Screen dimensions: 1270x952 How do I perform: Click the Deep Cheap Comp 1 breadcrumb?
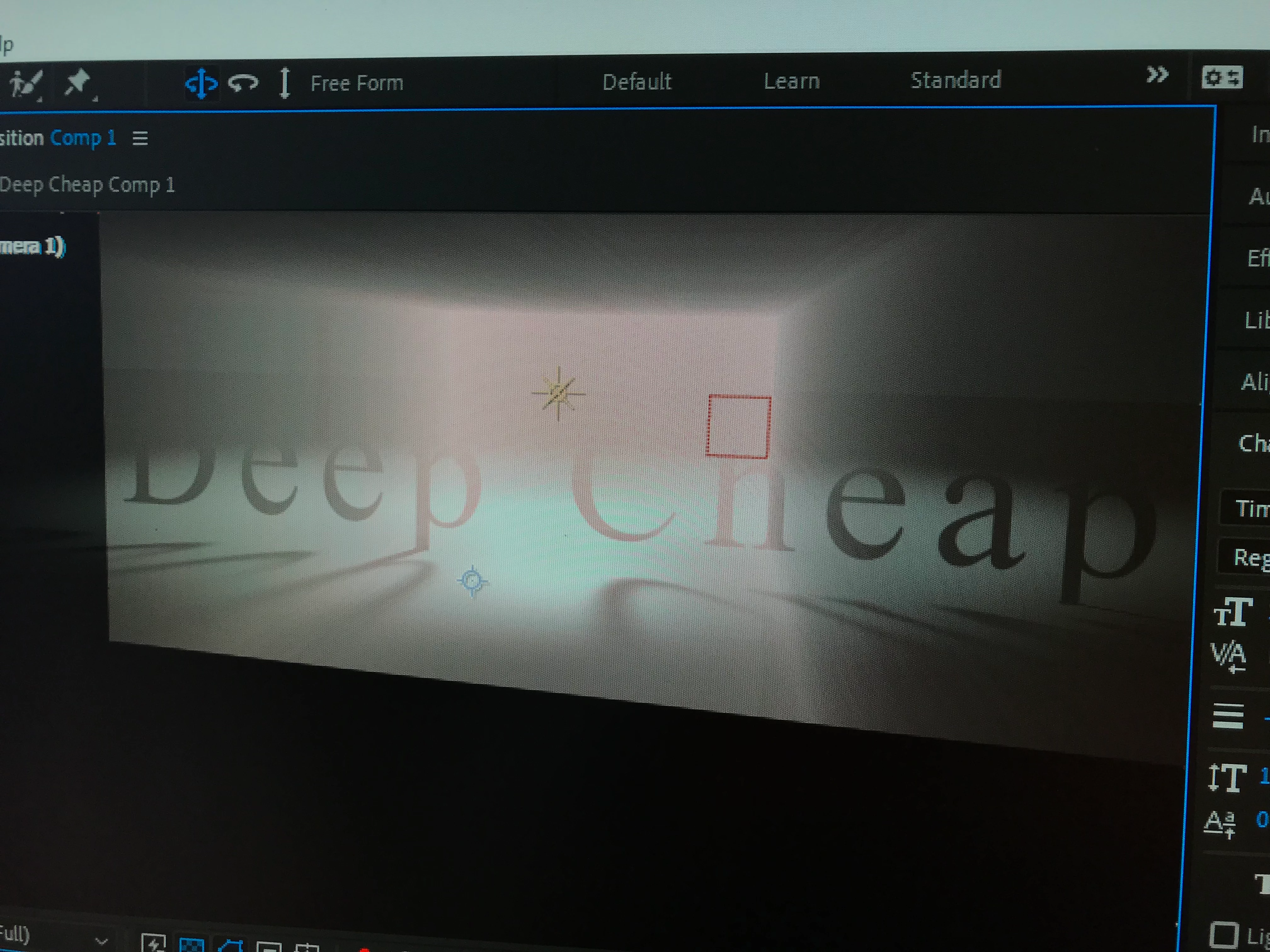click(x=87, y=185)
